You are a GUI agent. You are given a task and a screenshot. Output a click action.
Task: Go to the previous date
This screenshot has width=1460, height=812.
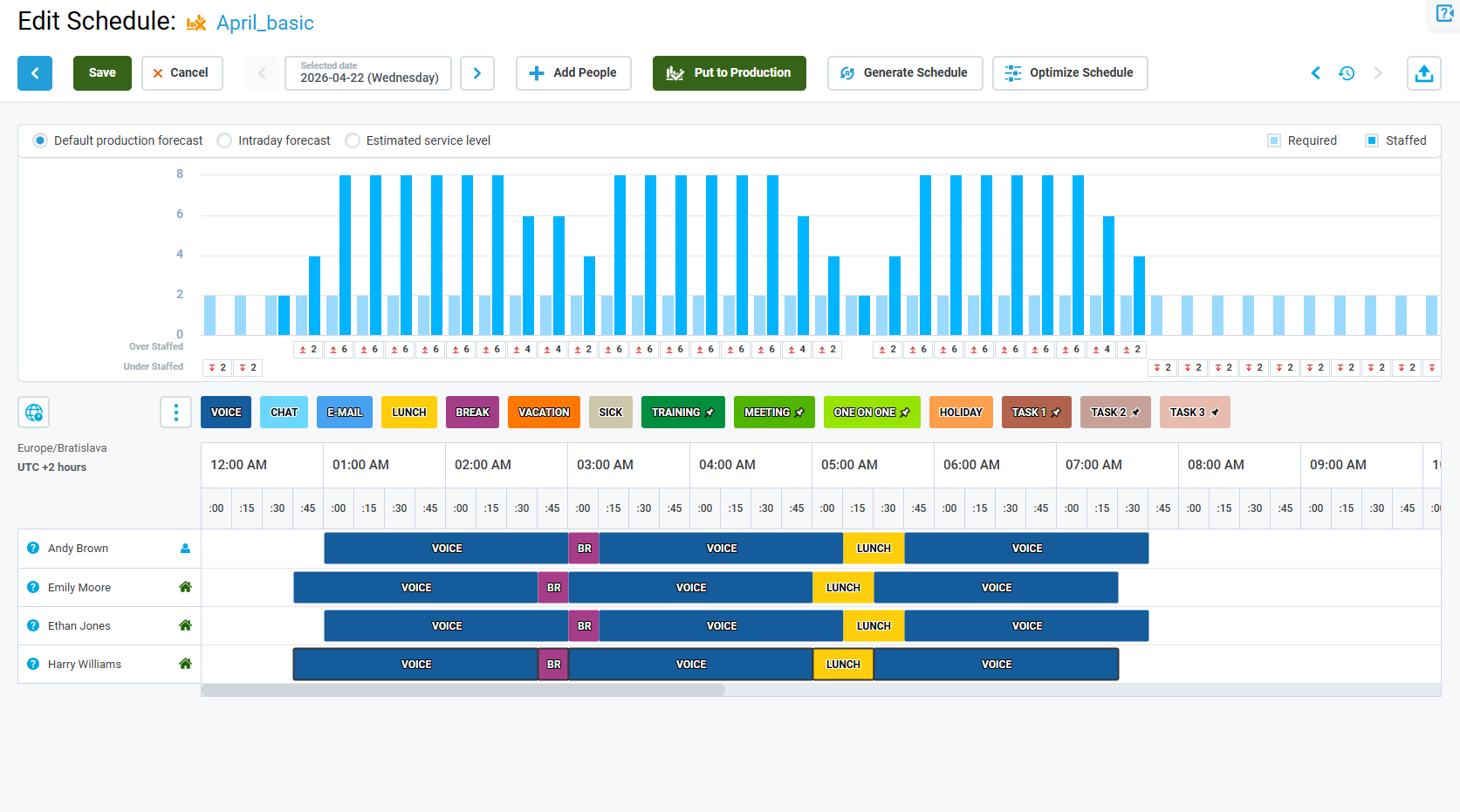point(262,73)
